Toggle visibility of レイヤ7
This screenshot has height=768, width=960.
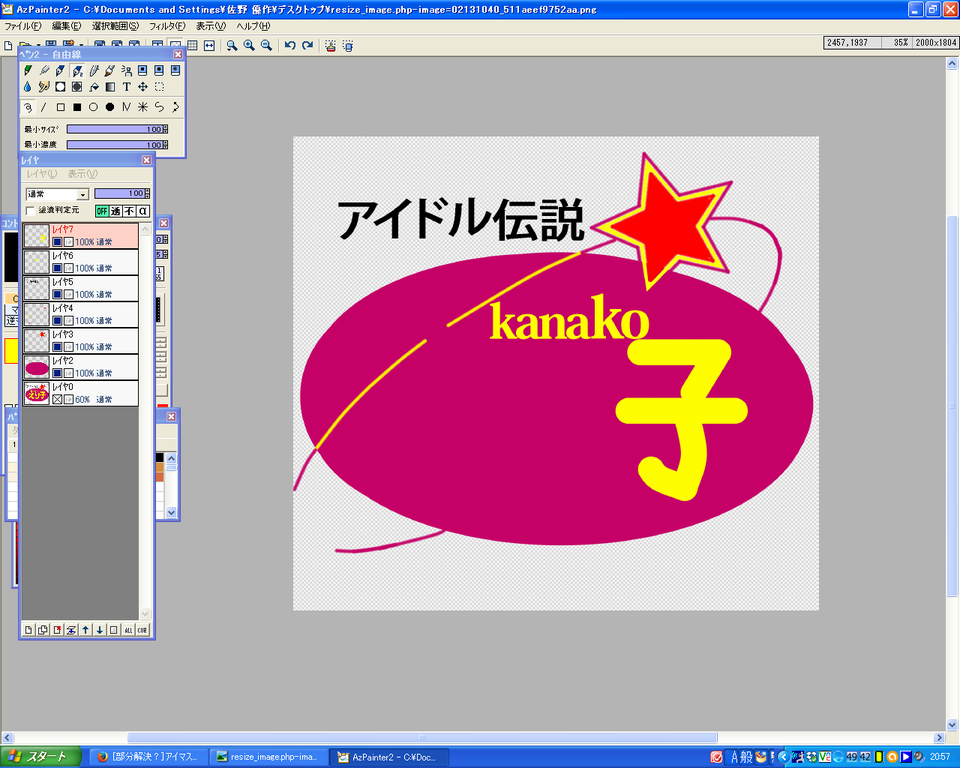tap(57, 242)
